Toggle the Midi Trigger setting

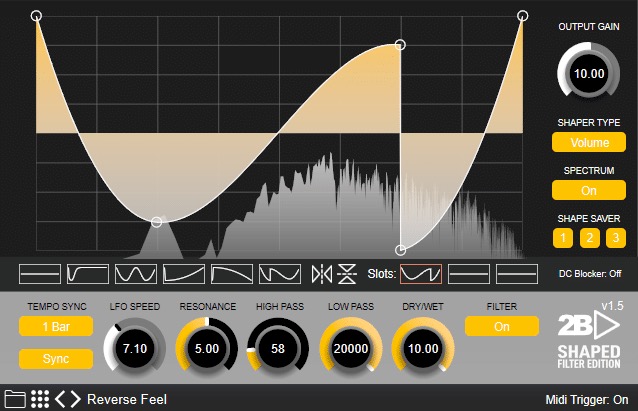(587, 400)
